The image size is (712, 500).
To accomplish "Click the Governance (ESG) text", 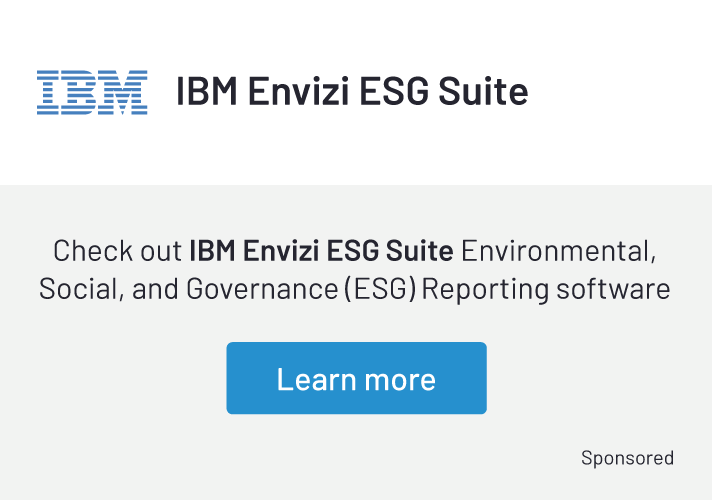I will pyautogui.click(x=301, y=289).
